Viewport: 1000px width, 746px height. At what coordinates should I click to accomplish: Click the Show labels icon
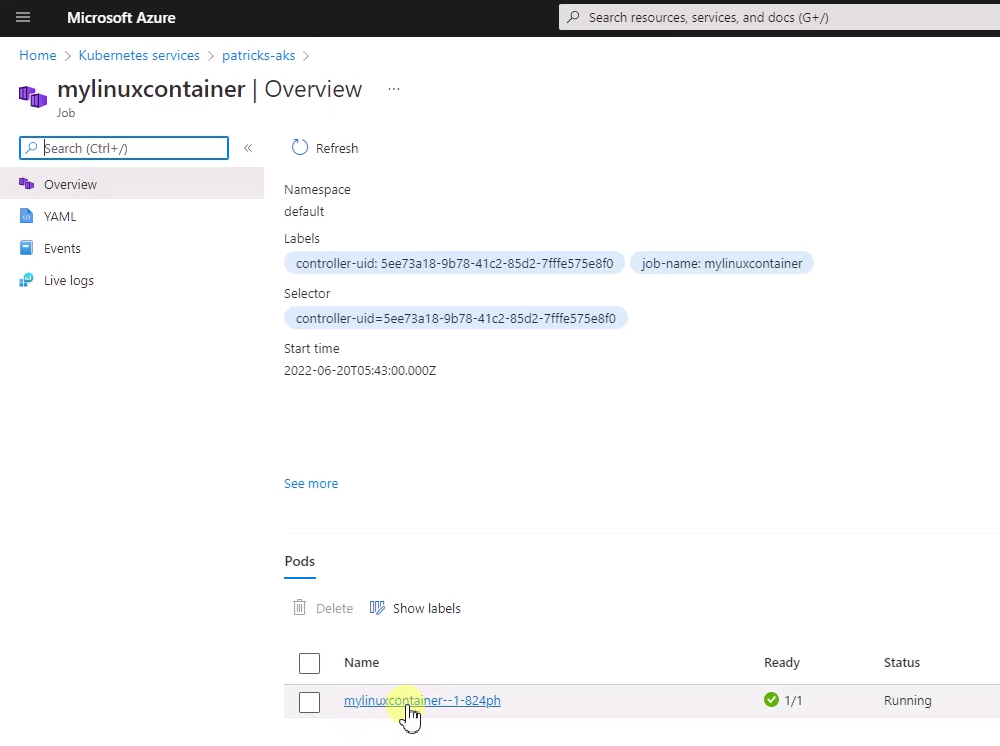[x=377, y=608]
